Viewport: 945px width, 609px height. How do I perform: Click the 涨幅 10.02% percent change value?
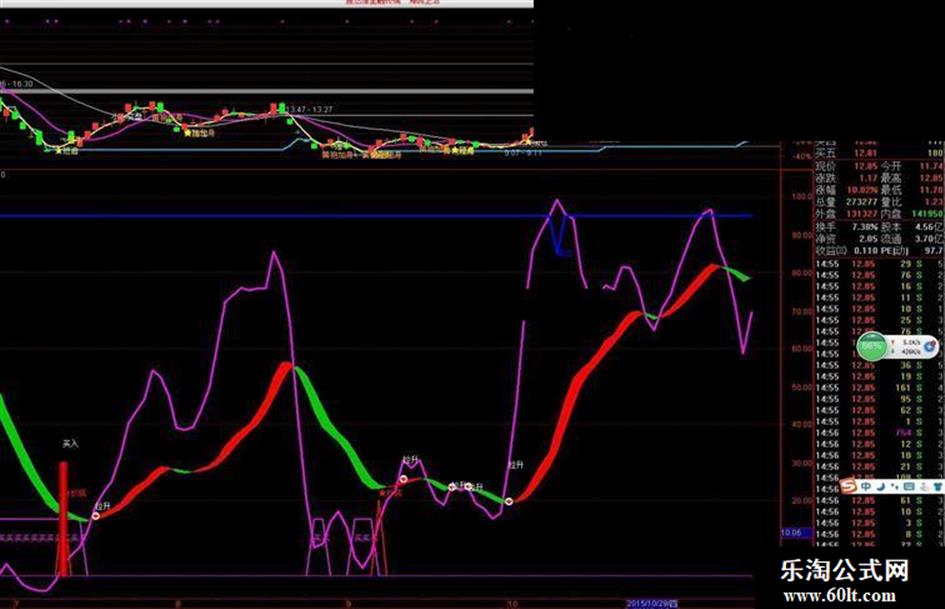point(862,190)
